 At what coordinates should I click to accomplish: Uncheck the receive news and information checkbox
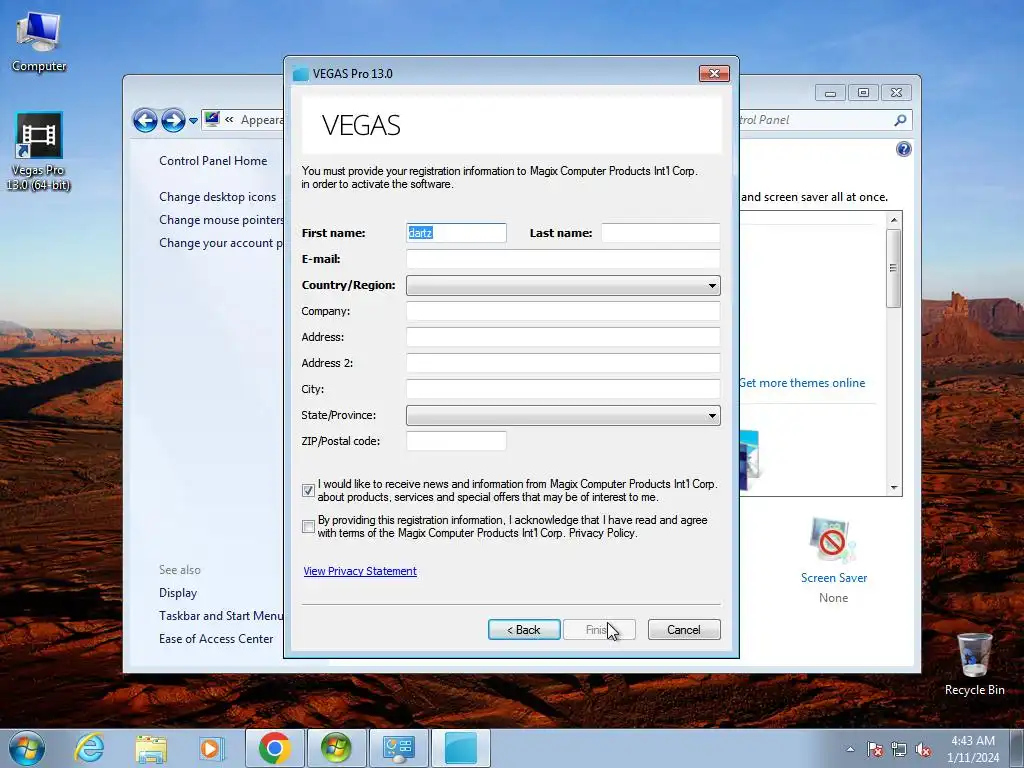tap(308, 490)
